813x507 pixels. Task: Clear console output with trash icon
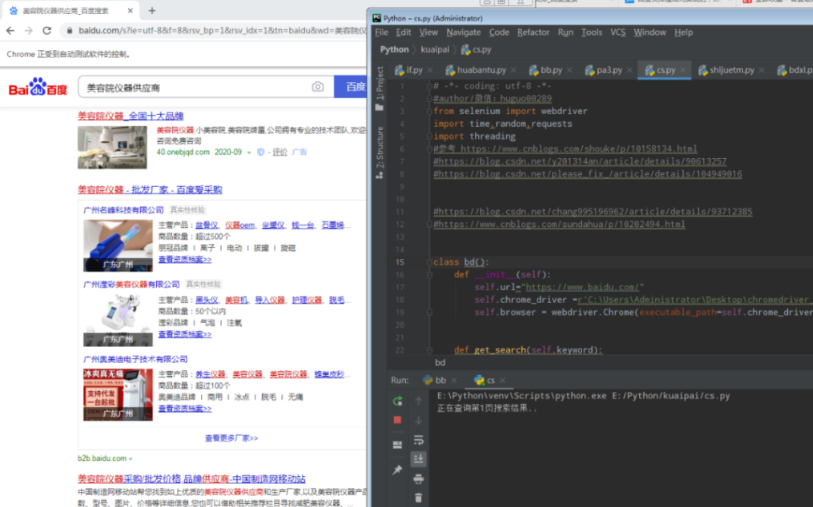418,497
